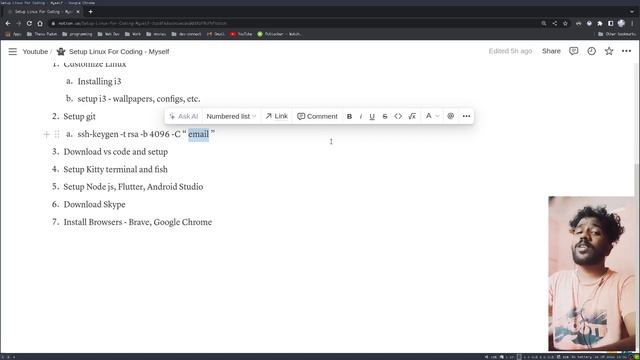
Task: Open the Apps bookmarks shortcut
Action: (13, 34)
